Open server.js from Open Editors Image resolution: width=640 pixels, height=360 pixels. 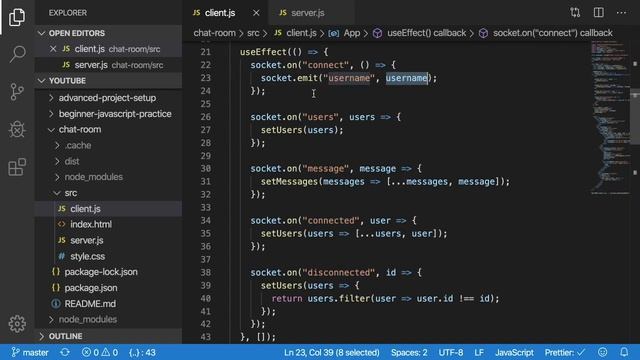tap(109, 65)
